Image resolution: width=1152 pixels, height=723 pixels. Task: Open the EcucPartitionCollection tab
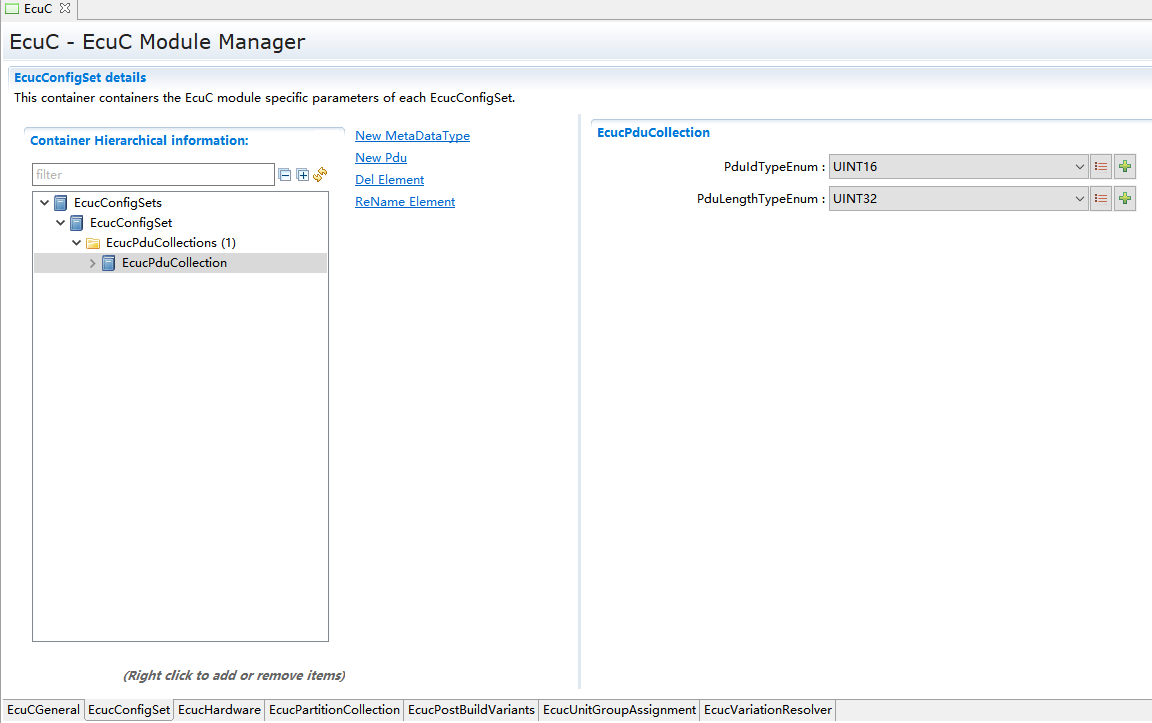(334, 710)
